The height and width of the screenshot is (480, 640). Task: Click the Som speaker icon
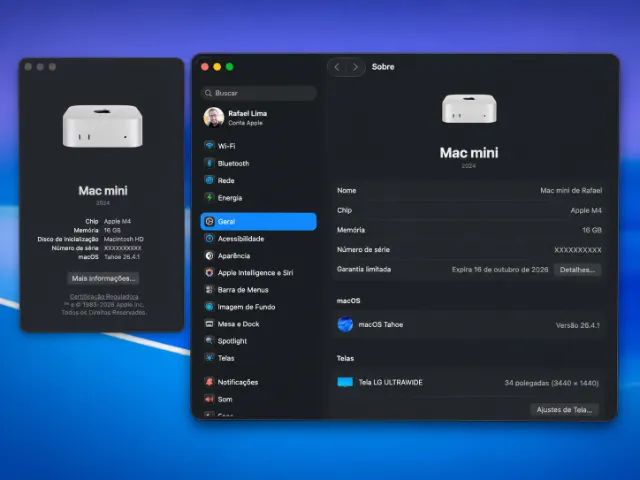pyautogui.click(x=209, y=399)
